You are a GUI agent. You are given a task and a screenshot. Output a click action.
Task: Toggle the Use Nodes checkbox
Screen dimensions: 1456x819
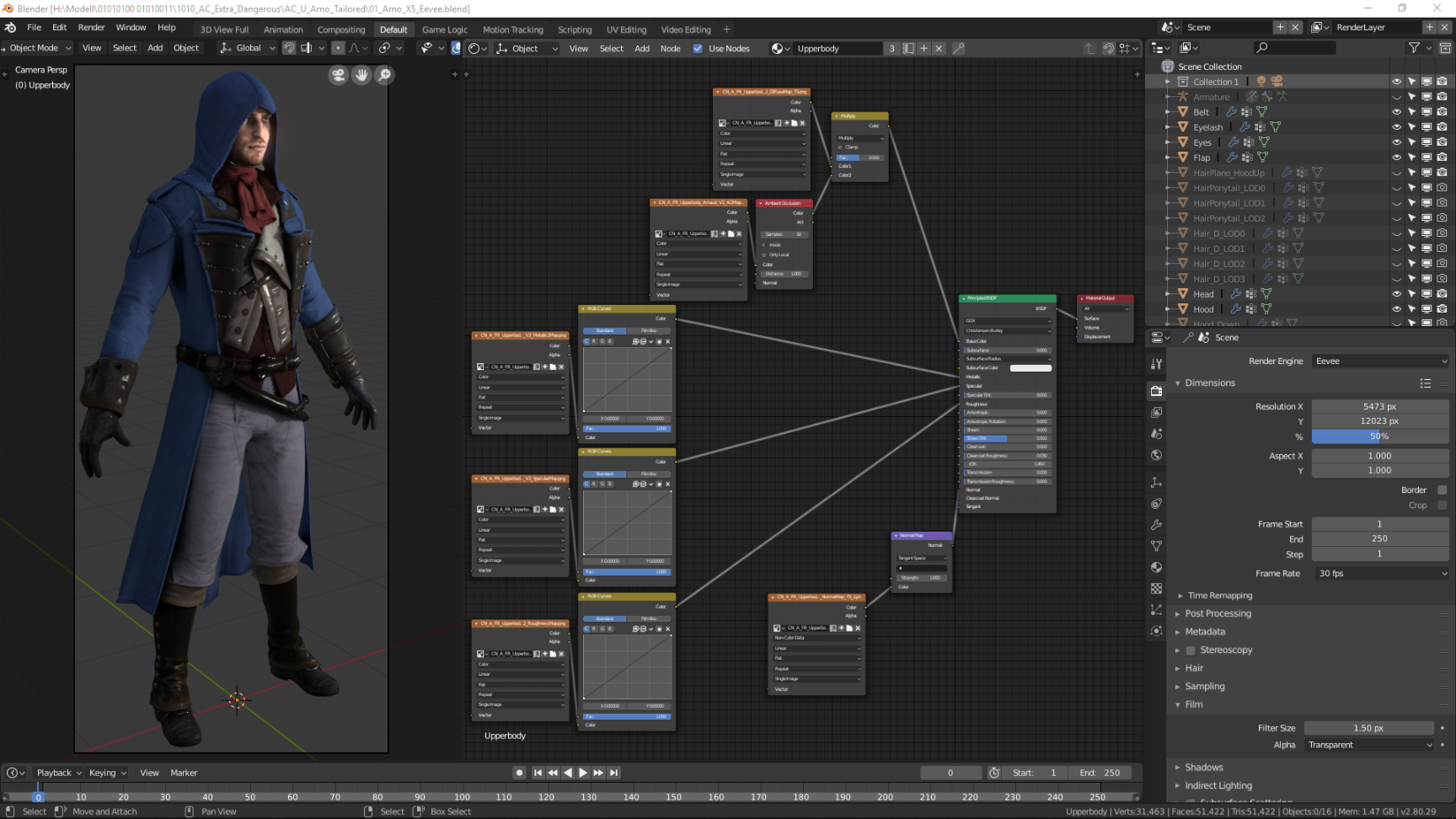click(698, 49)
